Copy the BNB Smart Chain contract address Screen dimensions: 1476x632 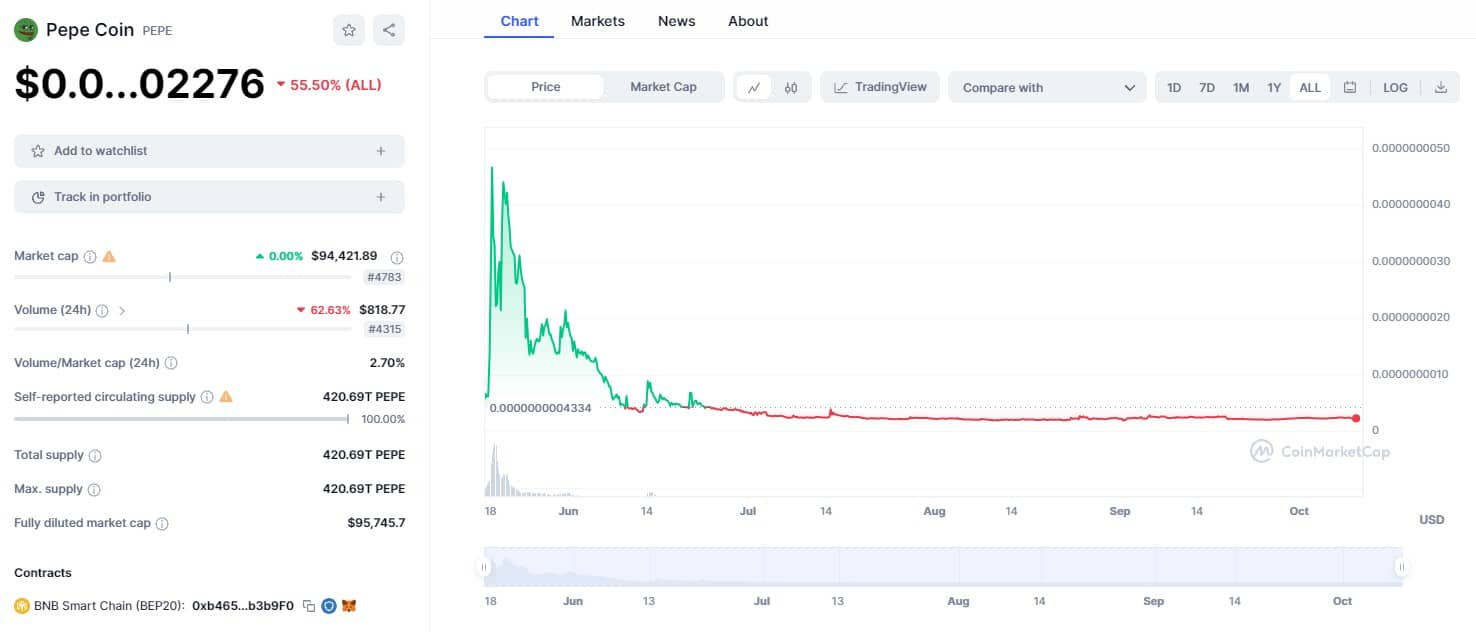pyautogui.click(x=309, y=606)
